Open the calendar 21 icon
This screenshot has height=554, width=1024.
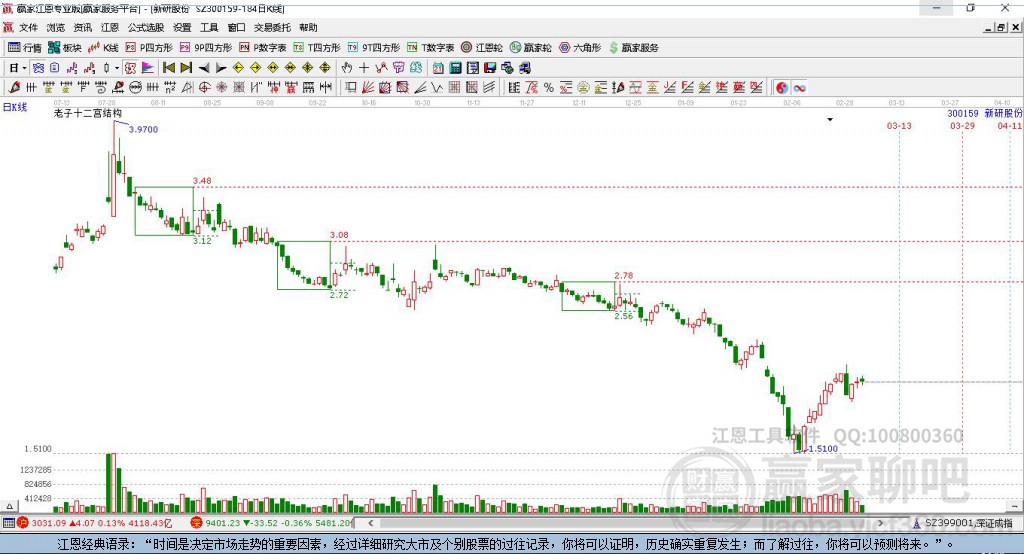click(438, 68)
